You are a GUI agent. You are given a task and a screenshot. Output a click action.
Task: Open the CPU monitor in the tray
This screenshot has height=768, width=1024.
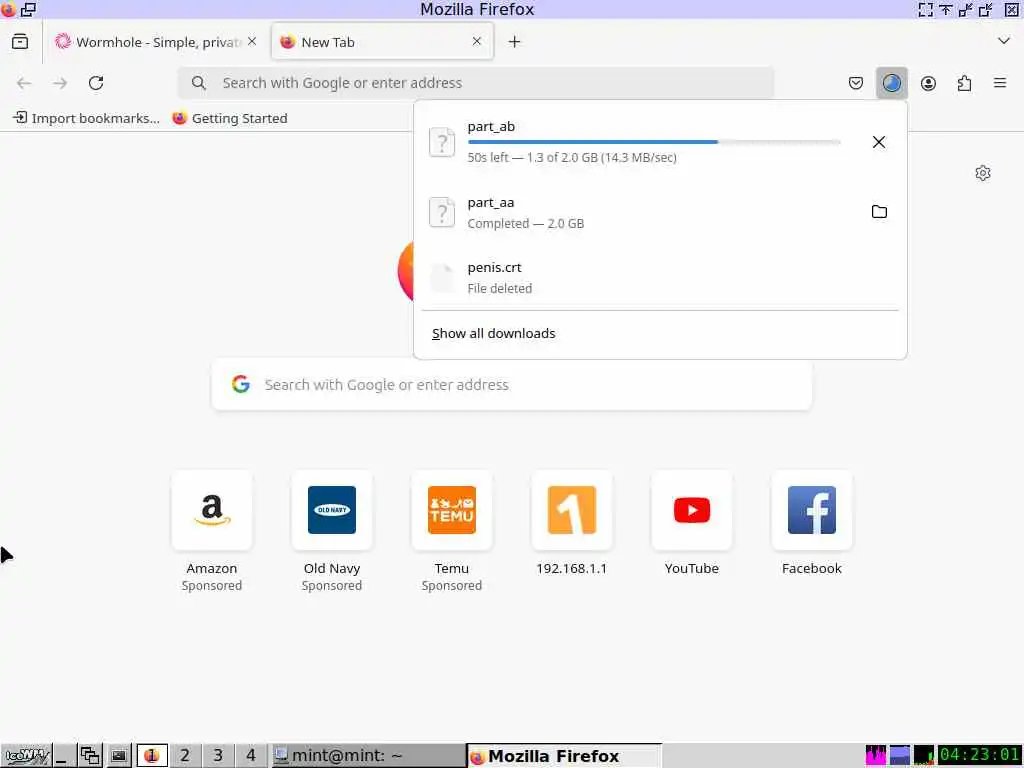876,756
